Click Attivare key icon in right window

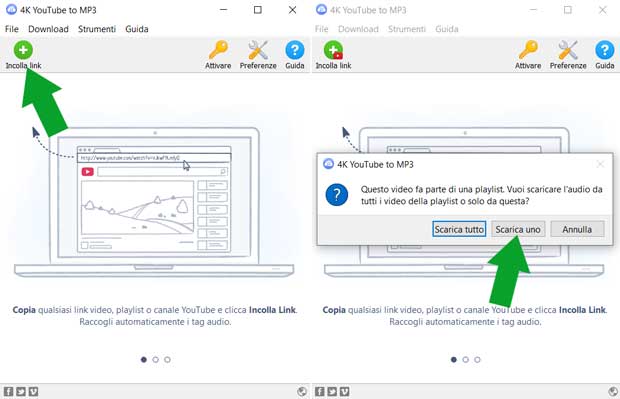[528, 55]
